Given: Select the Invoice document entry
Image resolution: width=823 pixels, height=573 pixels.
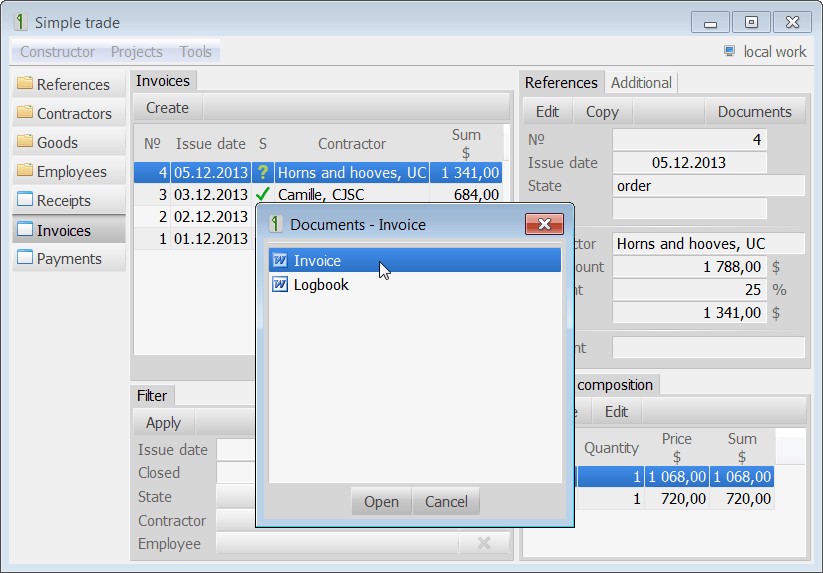Looking at the screenshot, I should click(415, 260).
